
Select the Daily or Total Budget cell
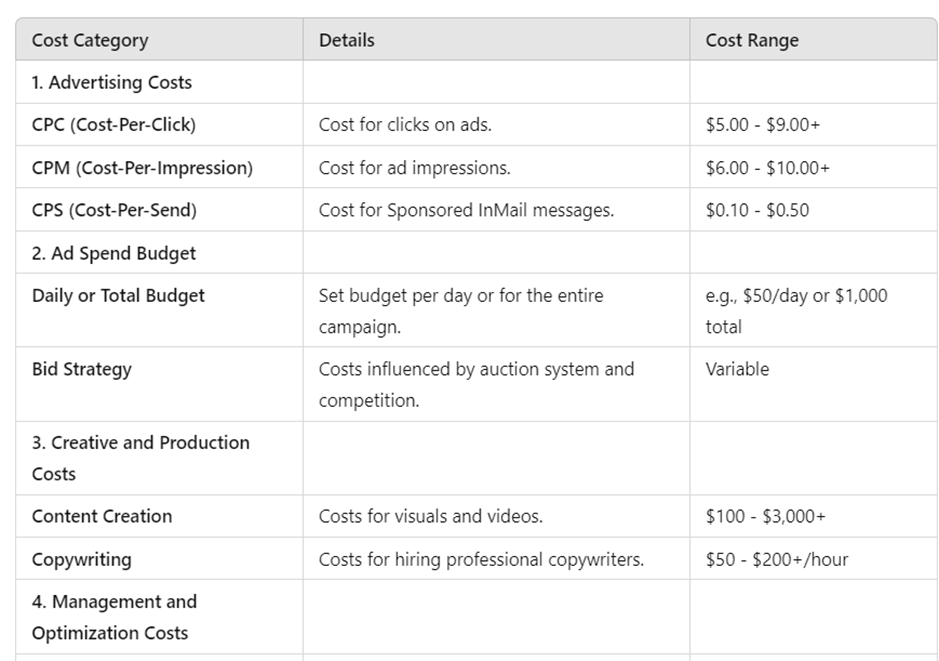click(x=118, y=296)
